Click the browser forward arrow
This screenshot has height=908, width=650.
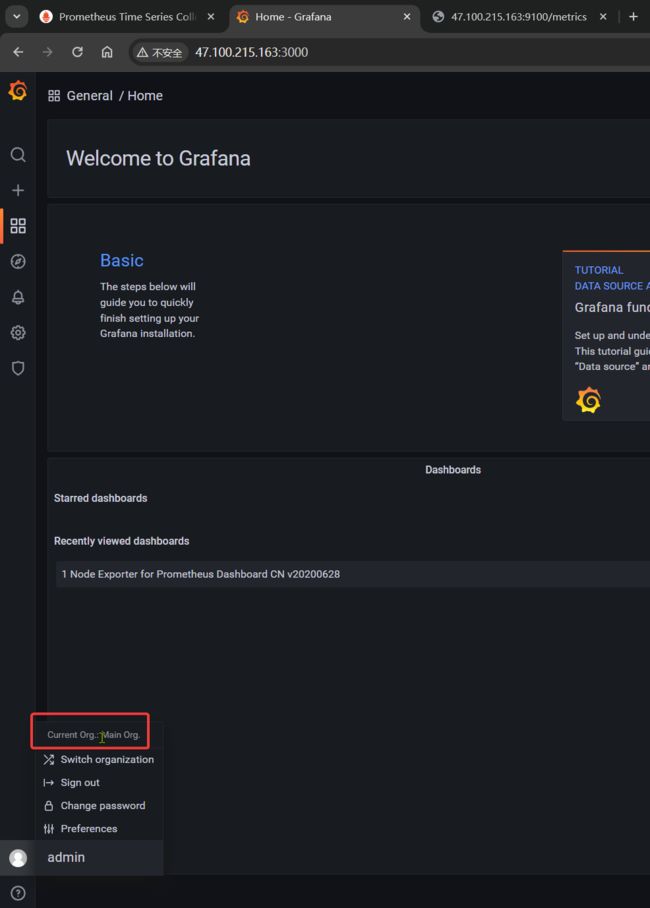click(x=48, y=52)
